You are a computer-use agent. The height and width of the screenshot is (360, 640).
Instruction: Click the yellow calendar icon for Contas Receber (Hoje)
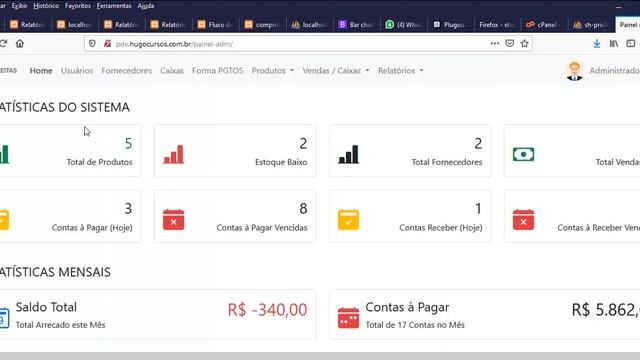[349, 220]
